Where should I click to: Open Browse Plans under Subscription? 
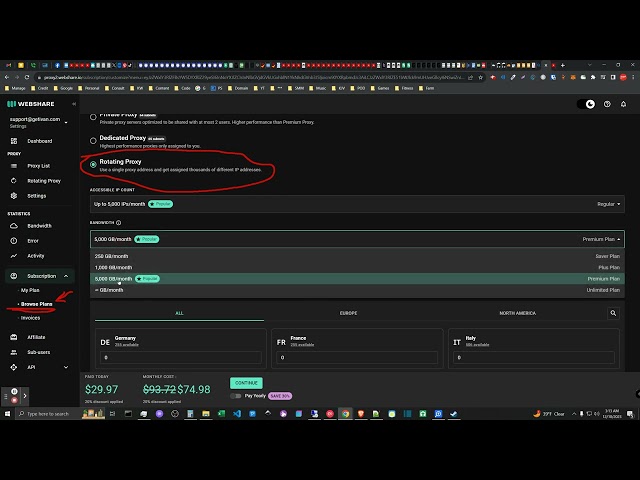point(36,304)
